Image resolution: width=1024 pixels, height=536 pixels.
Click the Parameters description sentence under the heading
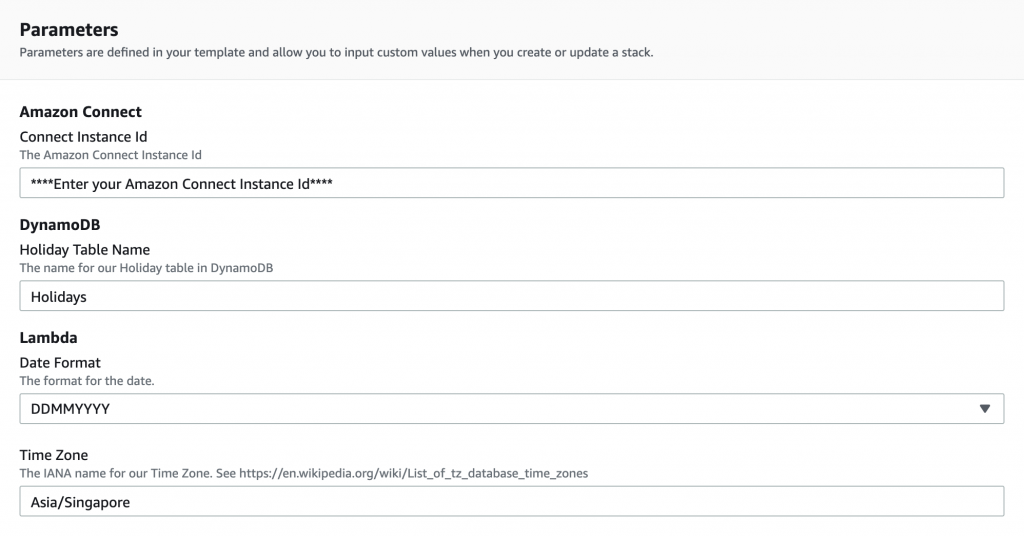336,52
